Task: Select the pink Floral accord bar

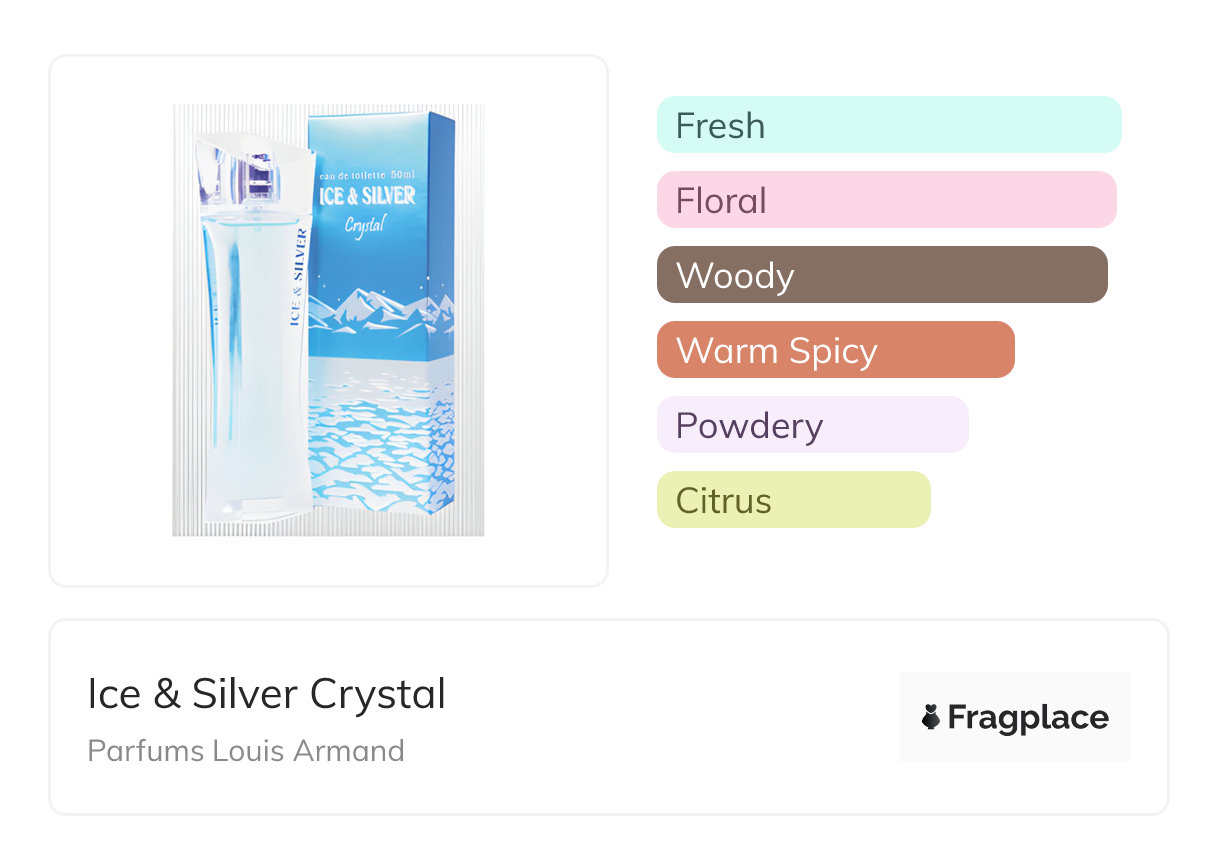Action: [886, 200]
